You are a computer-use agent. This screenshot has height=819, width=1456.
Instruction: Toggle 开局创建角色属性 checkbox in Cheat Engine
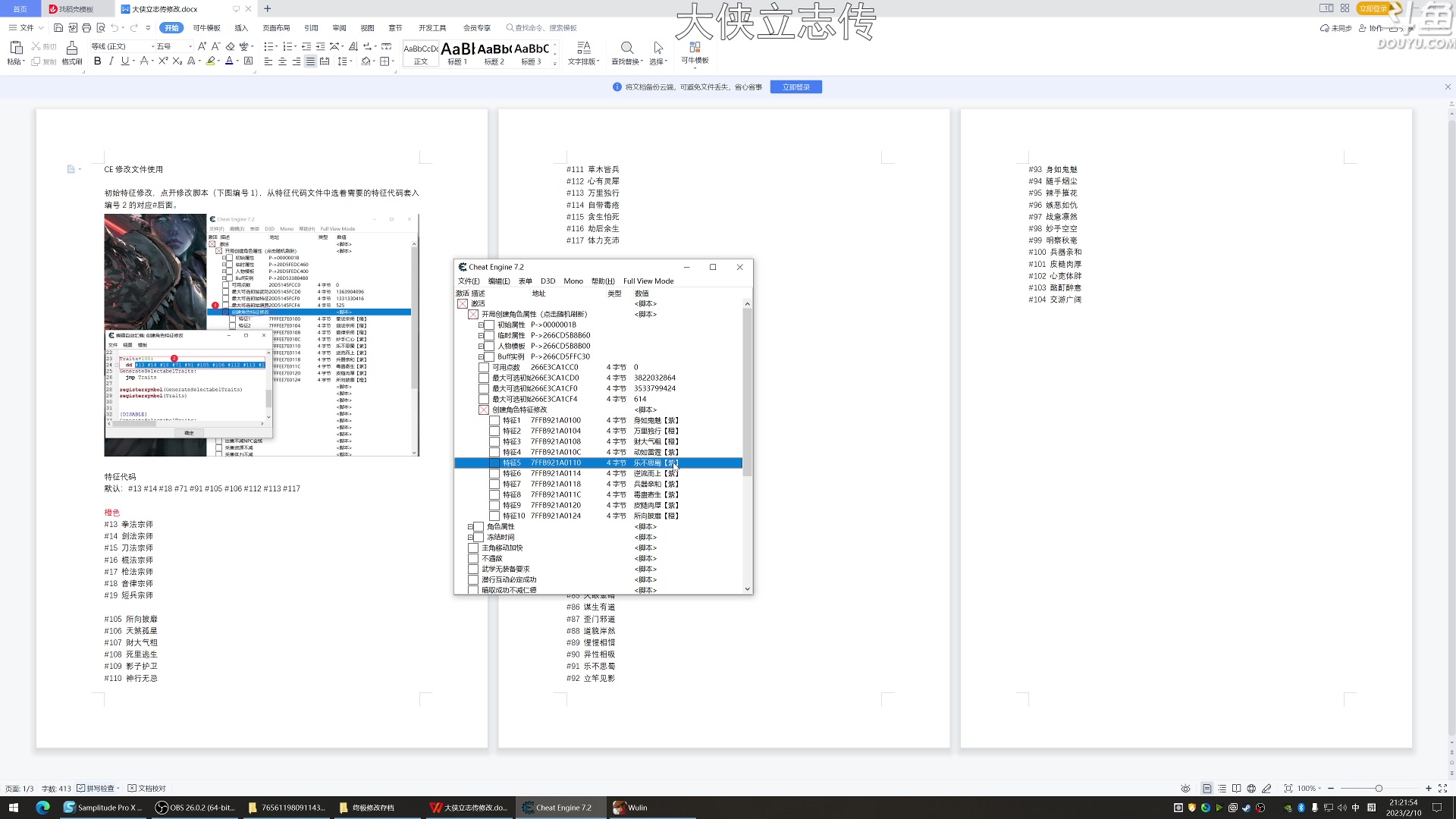coord(473,314)
